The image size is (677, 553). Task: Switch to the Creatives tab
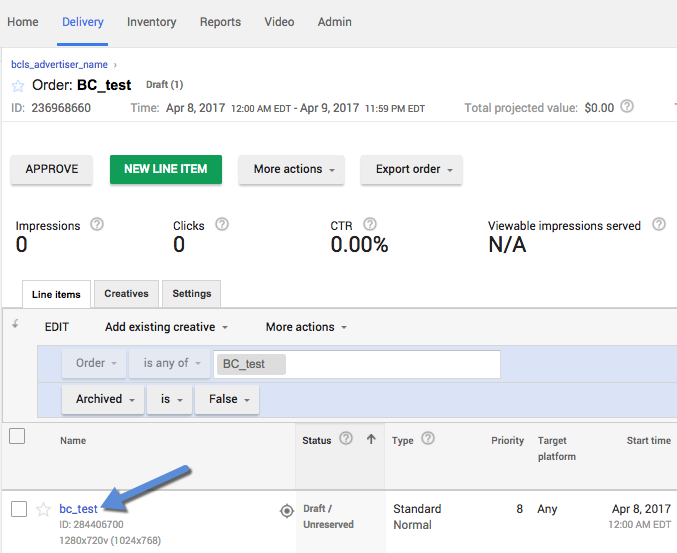click(126, 294)
